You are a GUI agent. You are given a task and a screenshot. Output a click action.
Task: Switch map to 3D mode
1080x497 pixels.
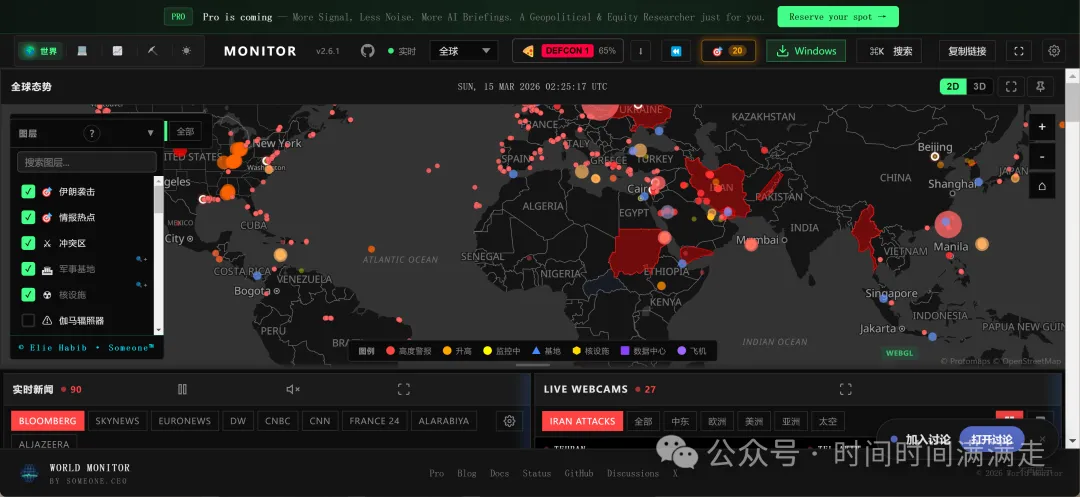pyautogui.click(x=979, y=87)
